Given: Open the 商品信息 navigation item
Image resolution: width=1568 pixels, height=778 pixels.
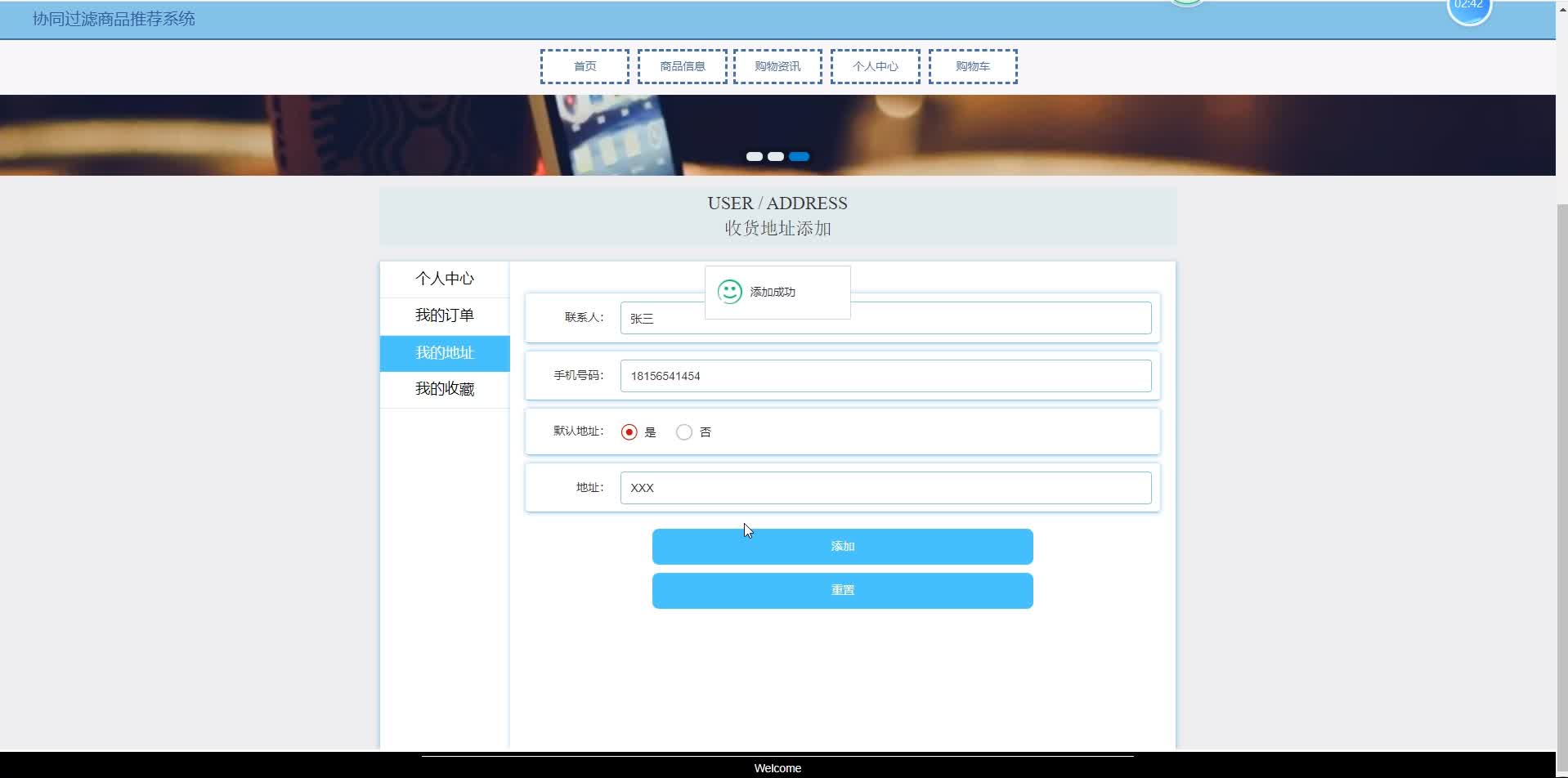Looking at the screenshot, I should [682, 66].
